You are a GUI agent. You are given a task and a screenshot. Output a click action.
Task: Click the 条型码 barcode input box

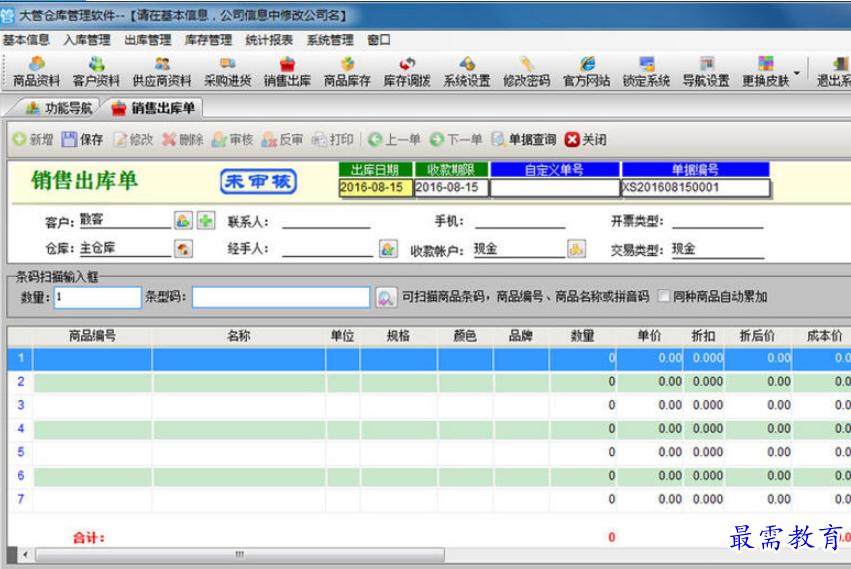click(x=281, y=297)
